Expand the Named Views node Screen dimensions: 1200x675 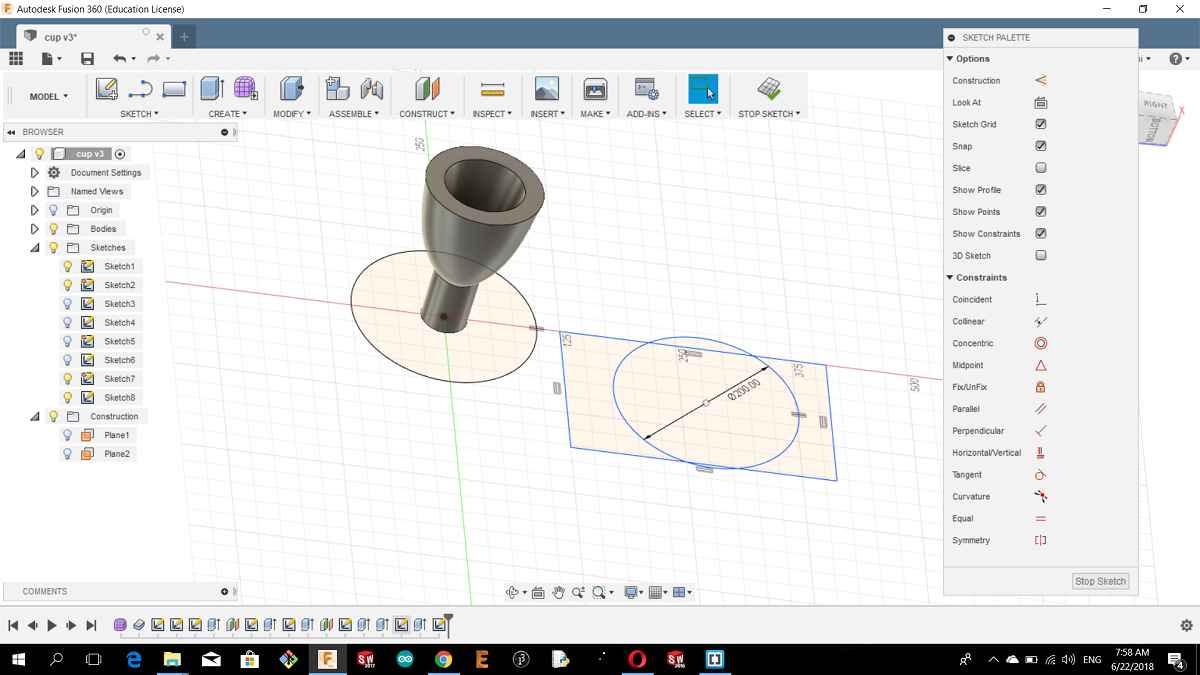35,191
